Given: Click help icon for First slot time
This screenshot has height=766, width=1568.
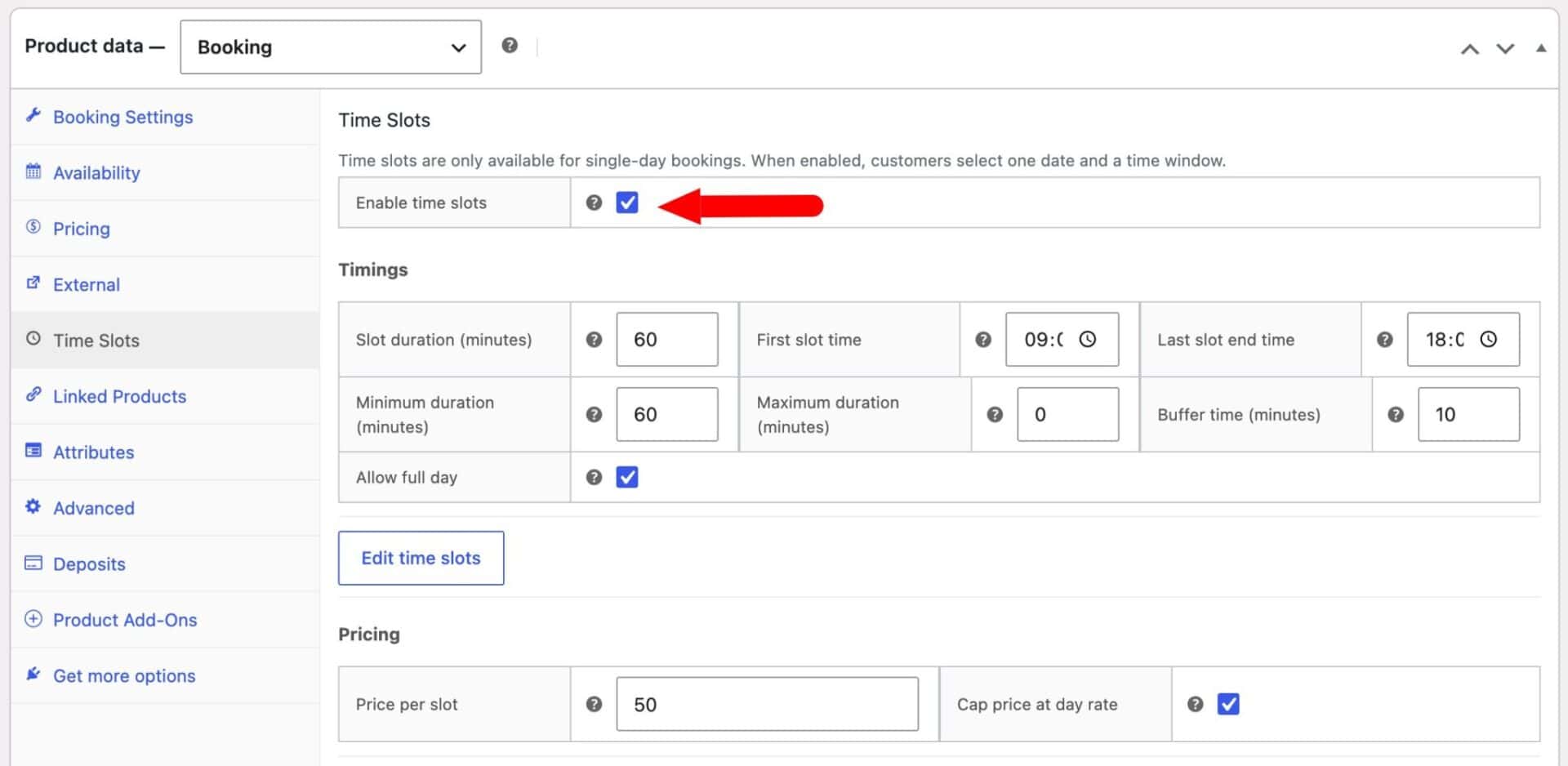Looking at the screenshot, I should pos(983,340).
